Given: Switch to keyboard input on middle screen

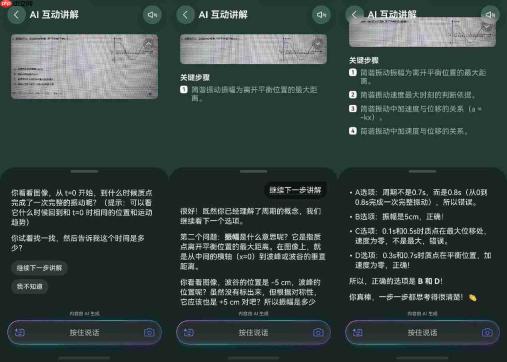Looking at the screenshot, I should [x=189, y=332].
